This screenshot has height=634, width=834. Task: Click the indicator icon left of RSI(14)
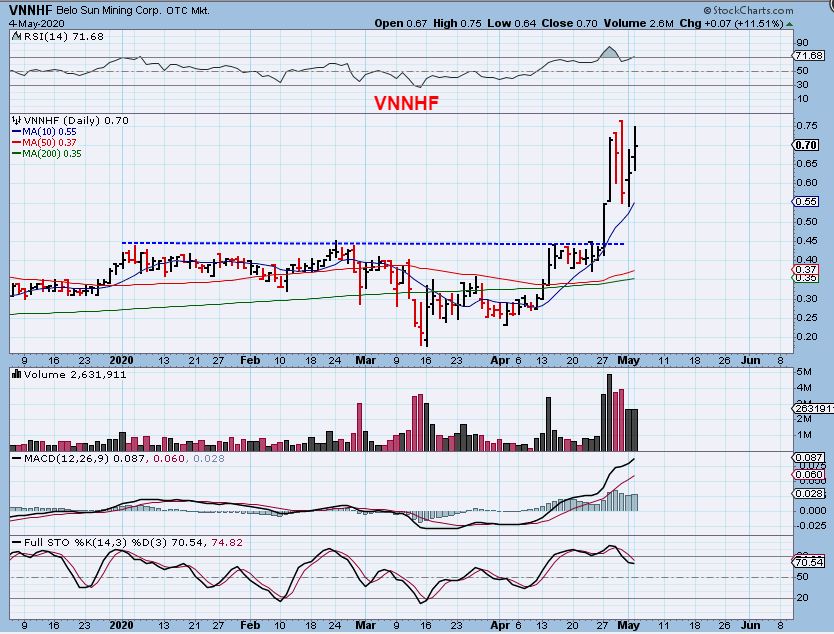[16, 36]
